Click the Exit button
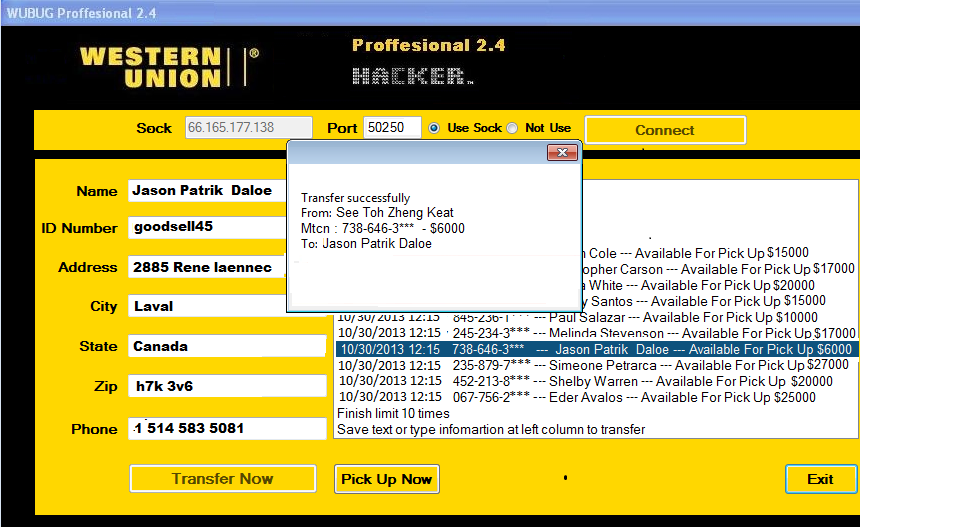This screenshot has height=527, width=955. click(x=820, y=479)
